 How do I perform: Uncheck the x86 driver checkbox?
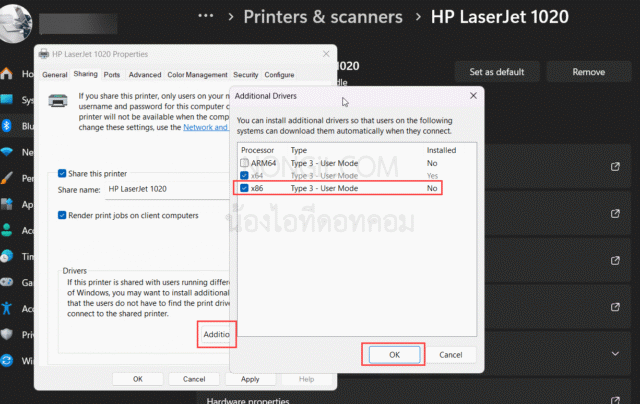point(244,188)
